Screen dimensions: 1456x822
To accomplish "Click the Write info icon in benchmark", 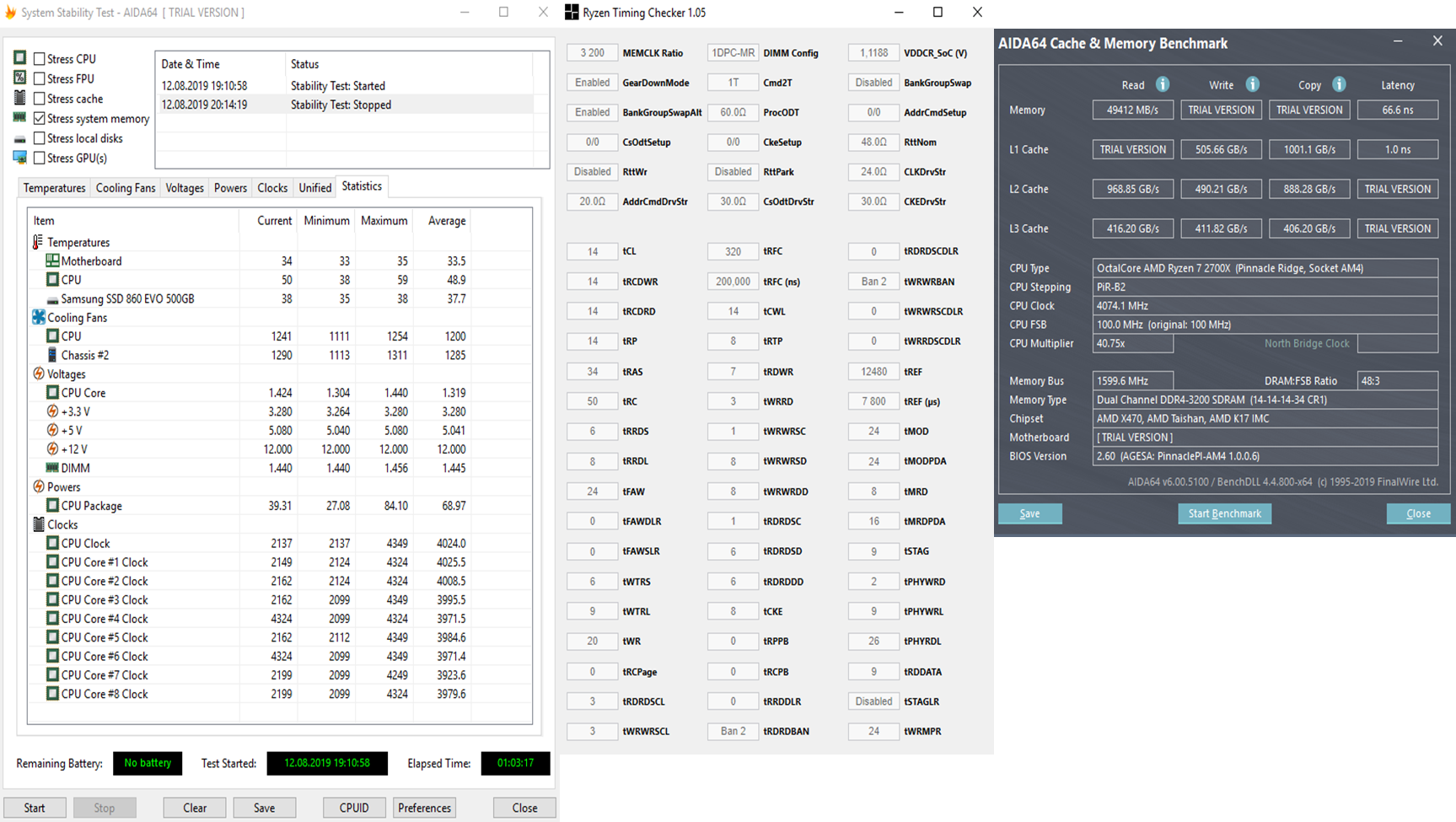I will pos(1253,84).
